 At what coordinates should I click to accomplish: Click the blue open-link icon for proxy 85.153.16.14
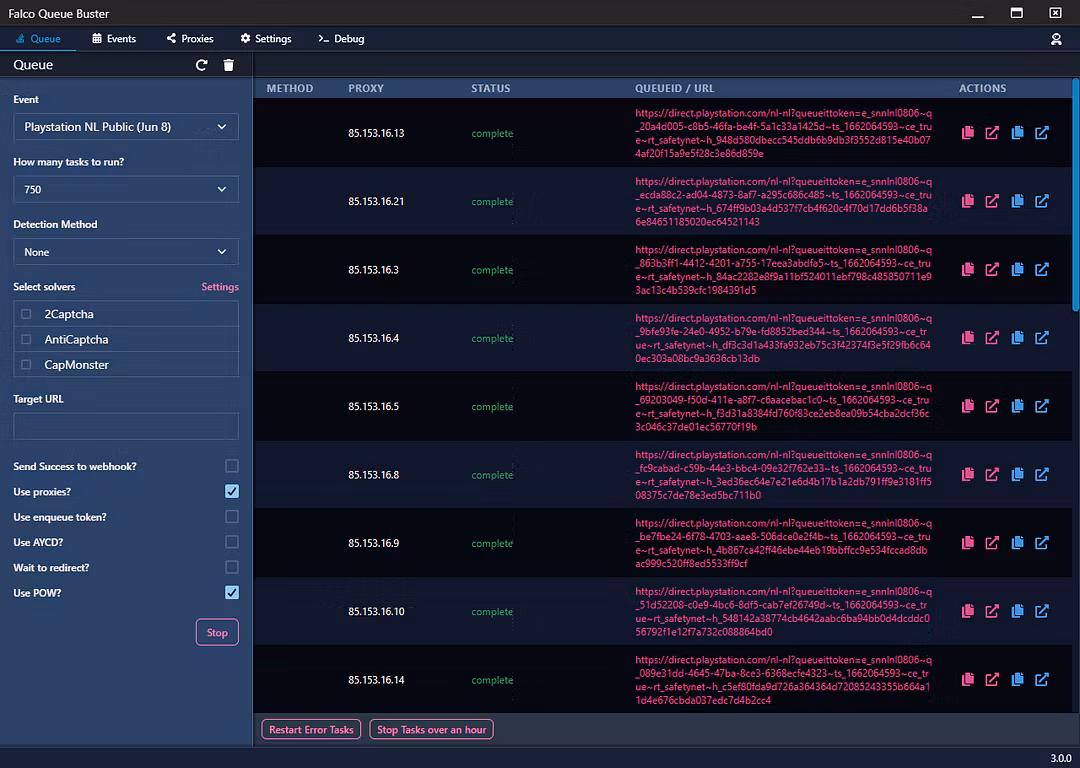click(x=1042, y=680)
